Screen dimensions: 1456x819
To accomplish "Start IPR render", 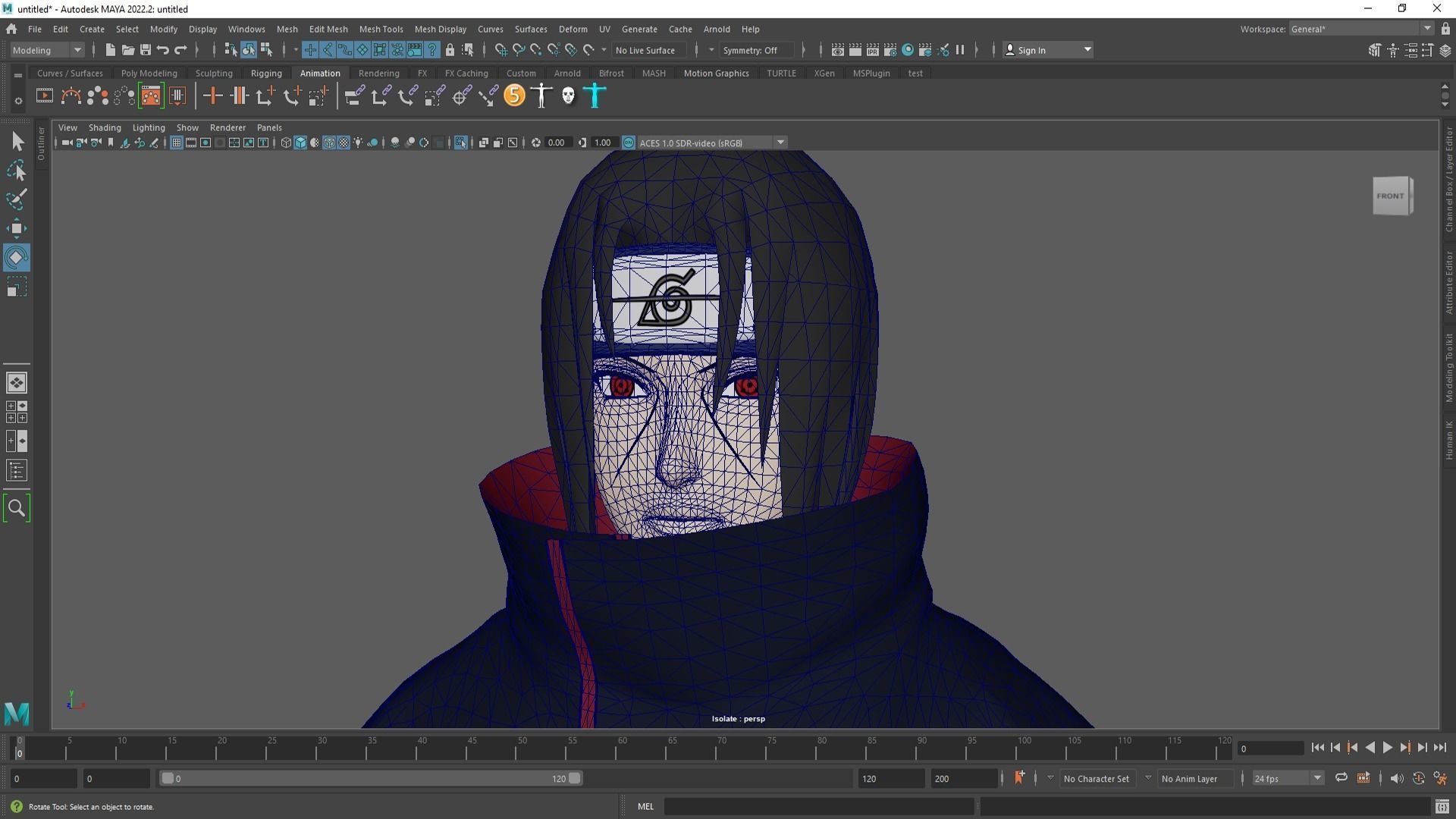I will pos(873,50).
